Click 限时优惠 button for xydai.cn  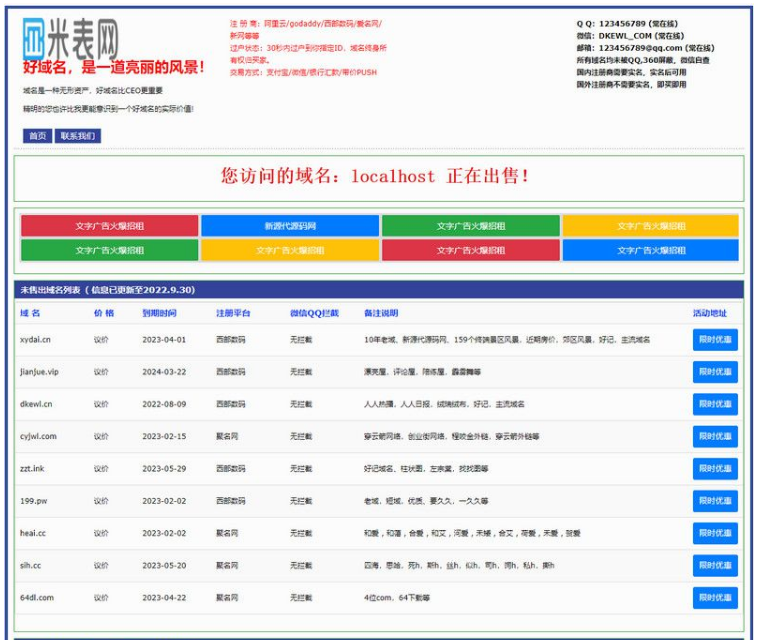(715, 340)
